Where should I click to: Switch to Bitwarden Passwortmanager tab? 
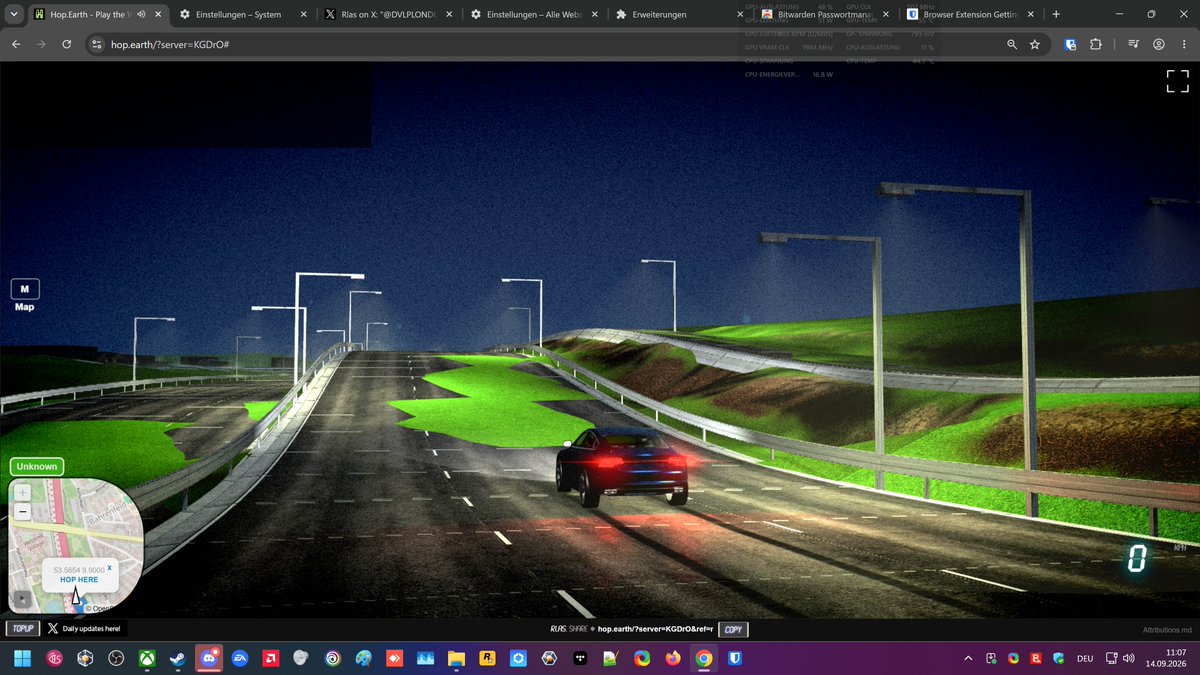[x=823, y=15]
